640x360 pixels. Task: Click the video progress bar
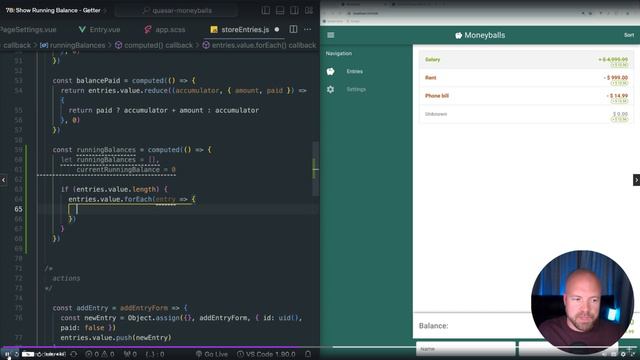point(320,347)
